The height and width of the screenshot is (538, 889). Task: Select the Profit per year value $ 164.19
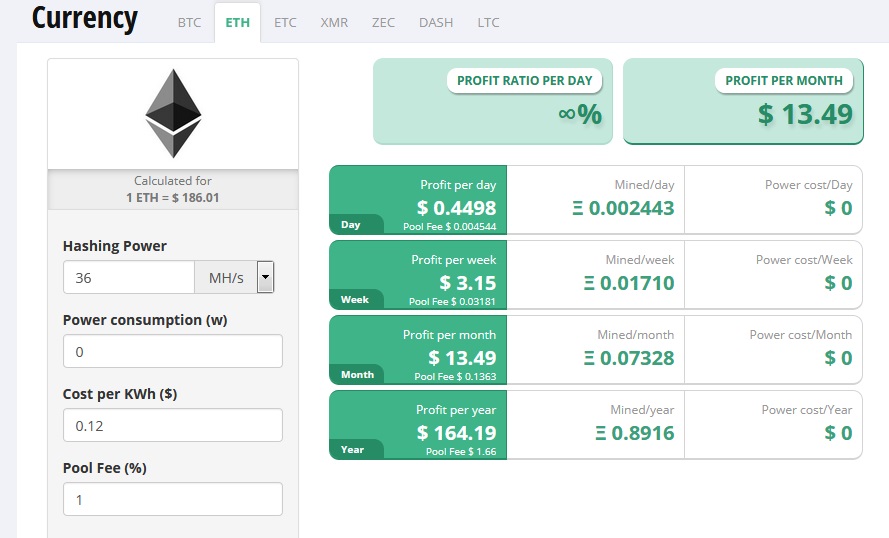pyautogui.click(x=456, y=433)
